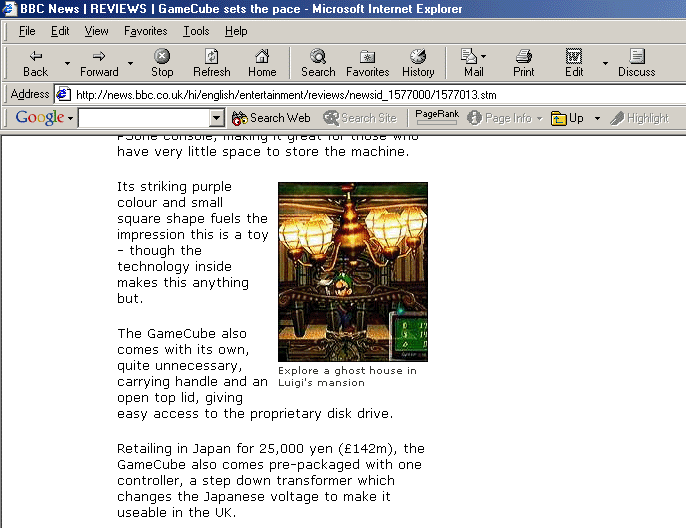Open the Help menu
Viewport: 686px width, 528px height.
tap(236, 31)
